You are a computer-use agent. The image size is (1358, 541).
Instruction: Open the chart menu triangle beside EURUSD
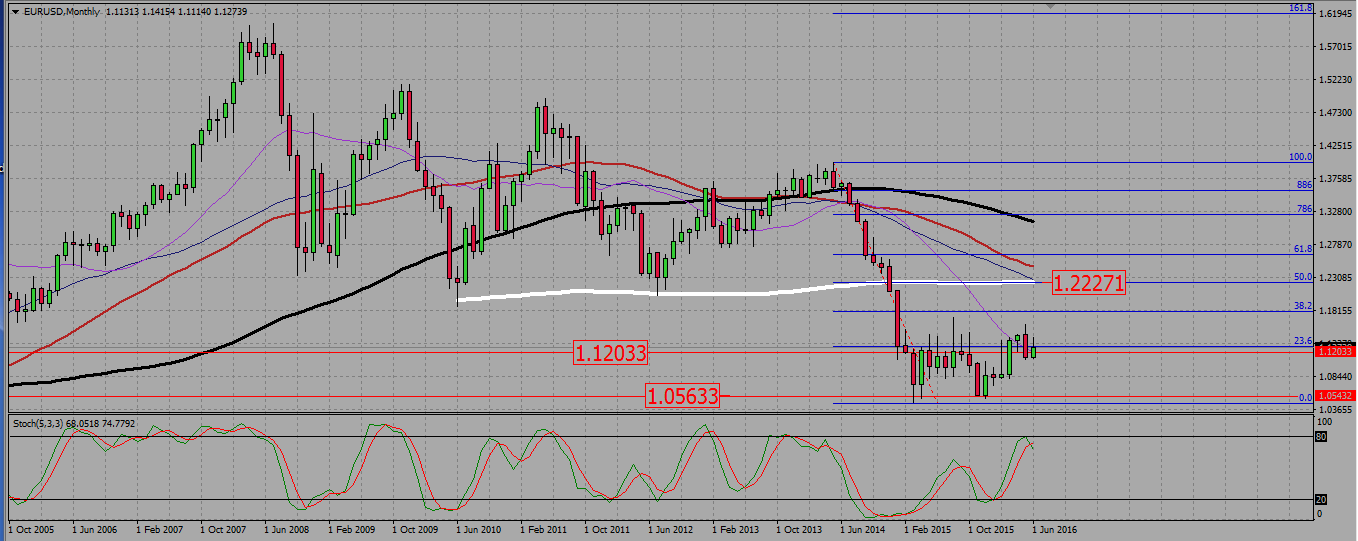coord(15,11)
